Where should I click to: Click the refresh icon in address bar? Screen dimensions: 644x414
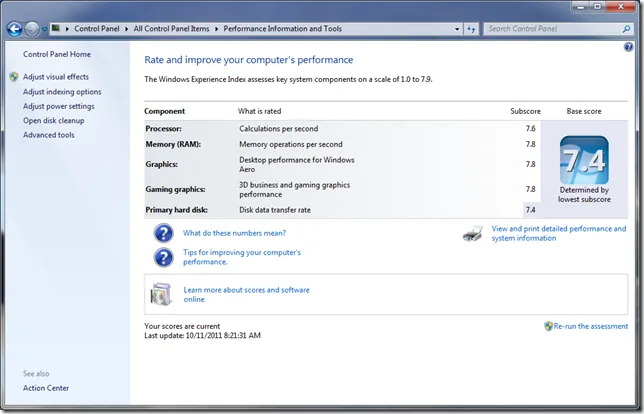click(470, 29)
